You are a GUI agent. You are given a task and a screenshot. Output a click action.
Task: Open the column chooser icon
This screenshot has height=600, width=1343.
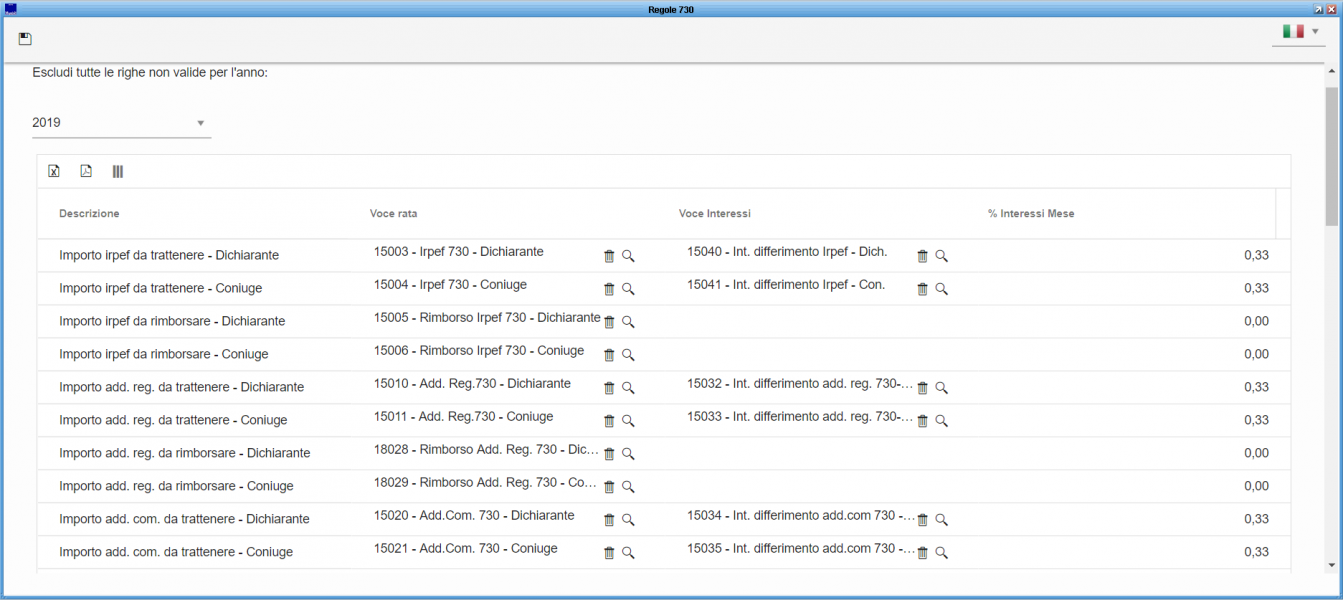point(118,171)
